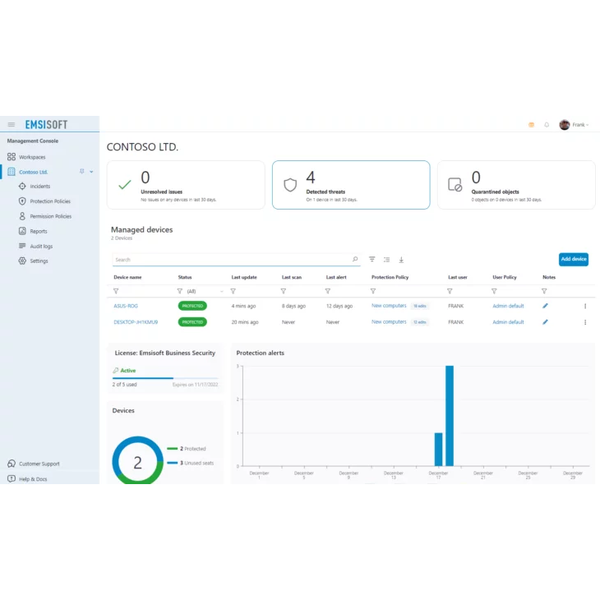Open the DESKTOP-JH1KMU9 device link

tap(135, 322)
